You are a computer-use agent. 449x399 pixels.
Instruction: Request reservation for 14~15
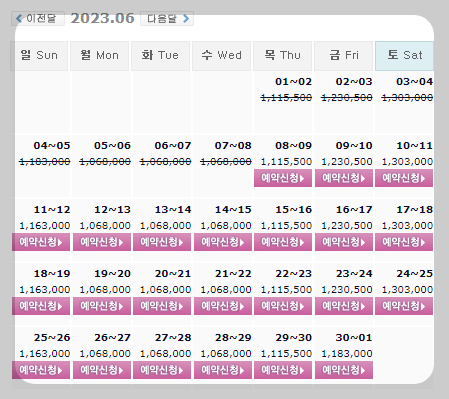[x=223, y=242]
